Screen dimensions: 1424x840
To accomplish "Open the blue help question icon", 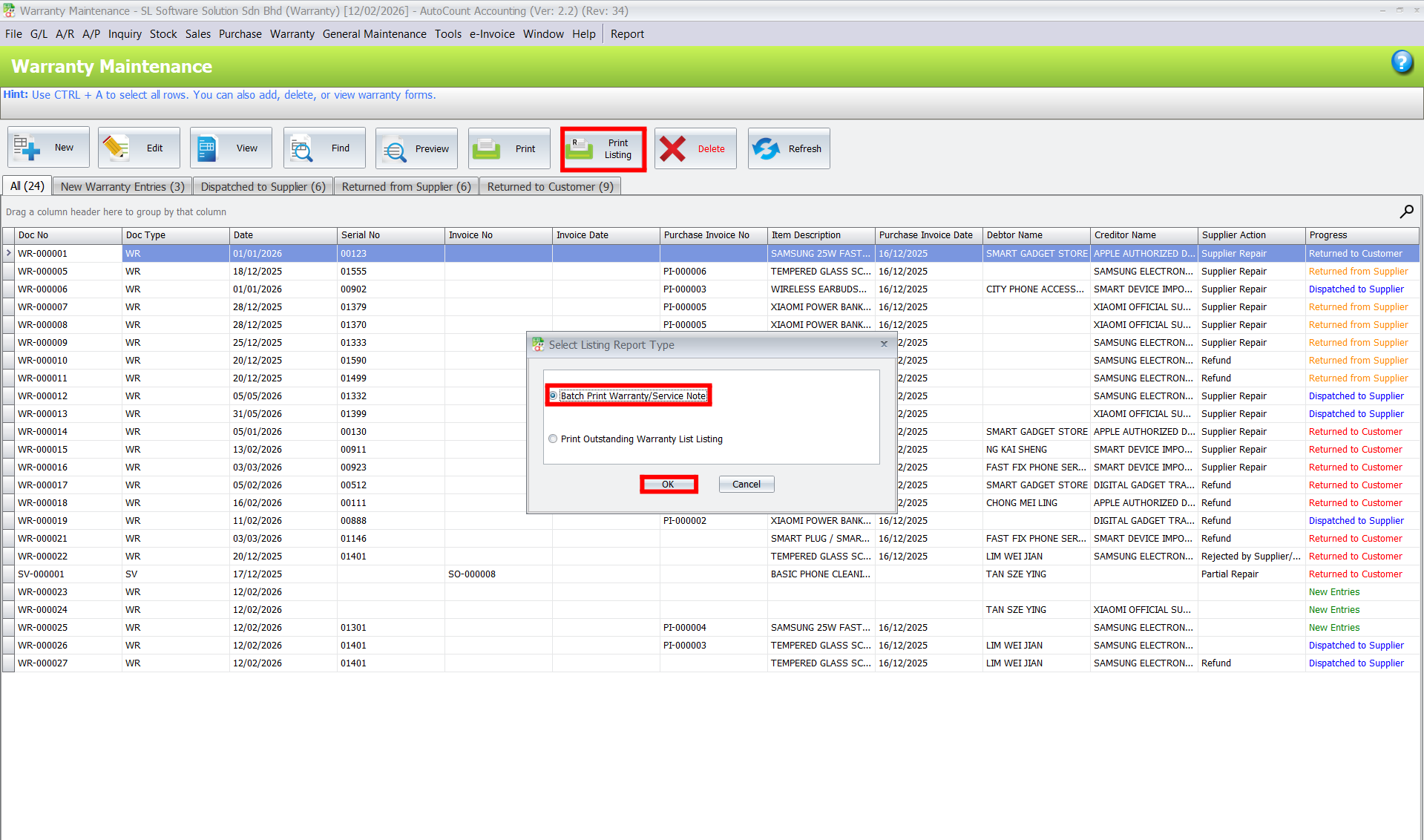I will [1401, 62].
